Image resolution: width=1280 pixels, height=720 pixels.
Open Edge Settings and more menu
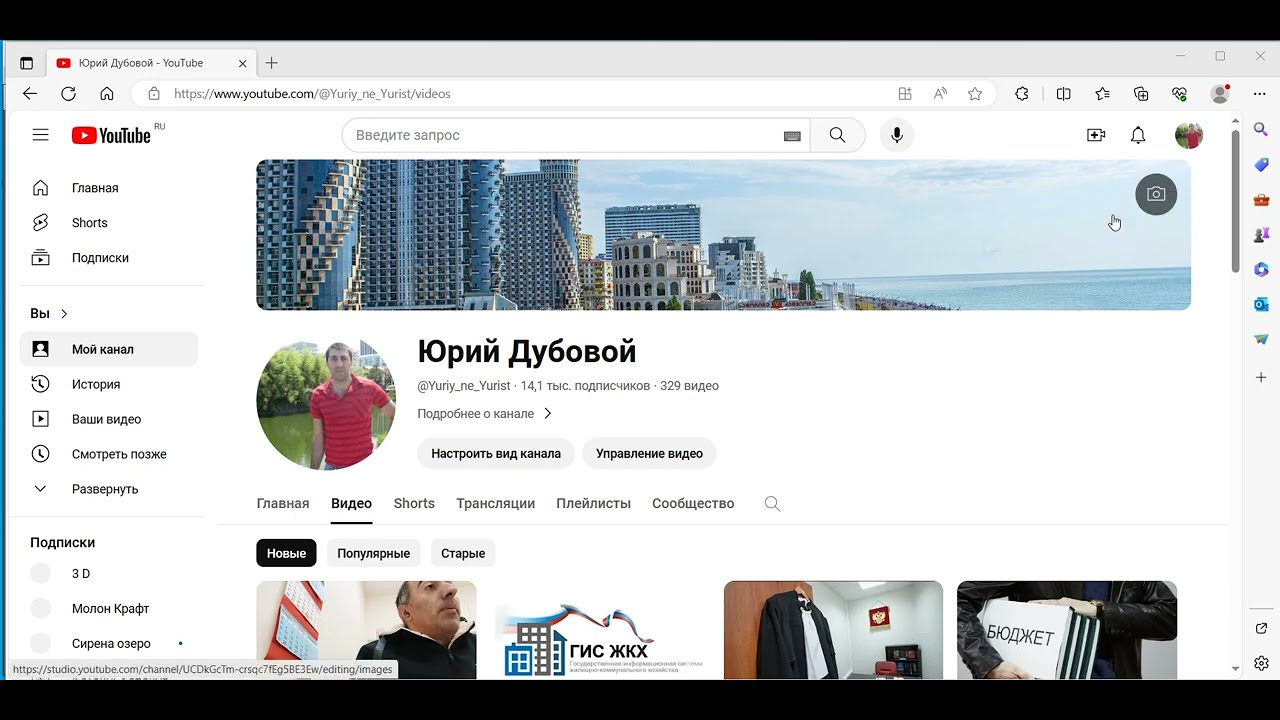[x=1258, y=94]
